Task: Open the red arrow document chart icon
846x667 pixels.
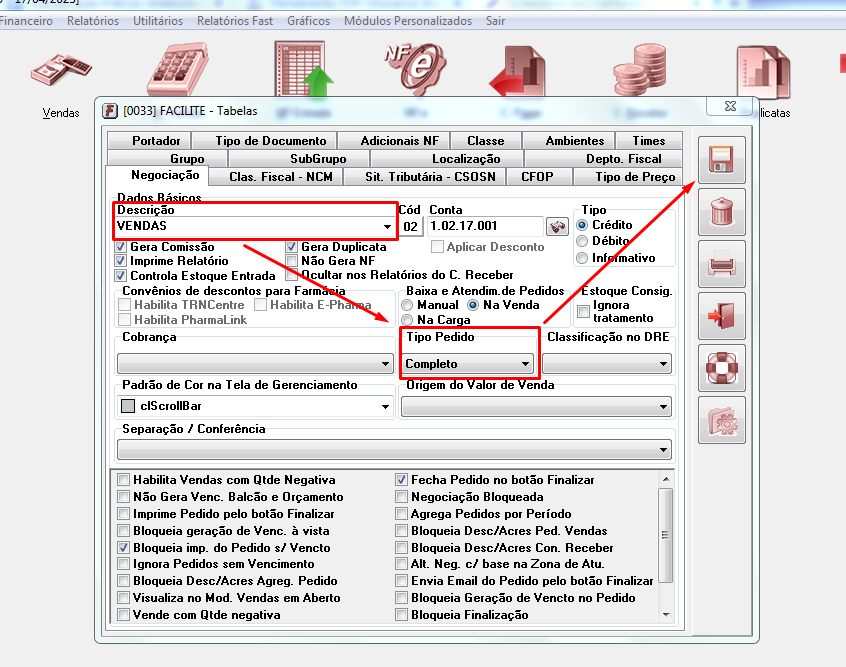Action: pos(517,71)
